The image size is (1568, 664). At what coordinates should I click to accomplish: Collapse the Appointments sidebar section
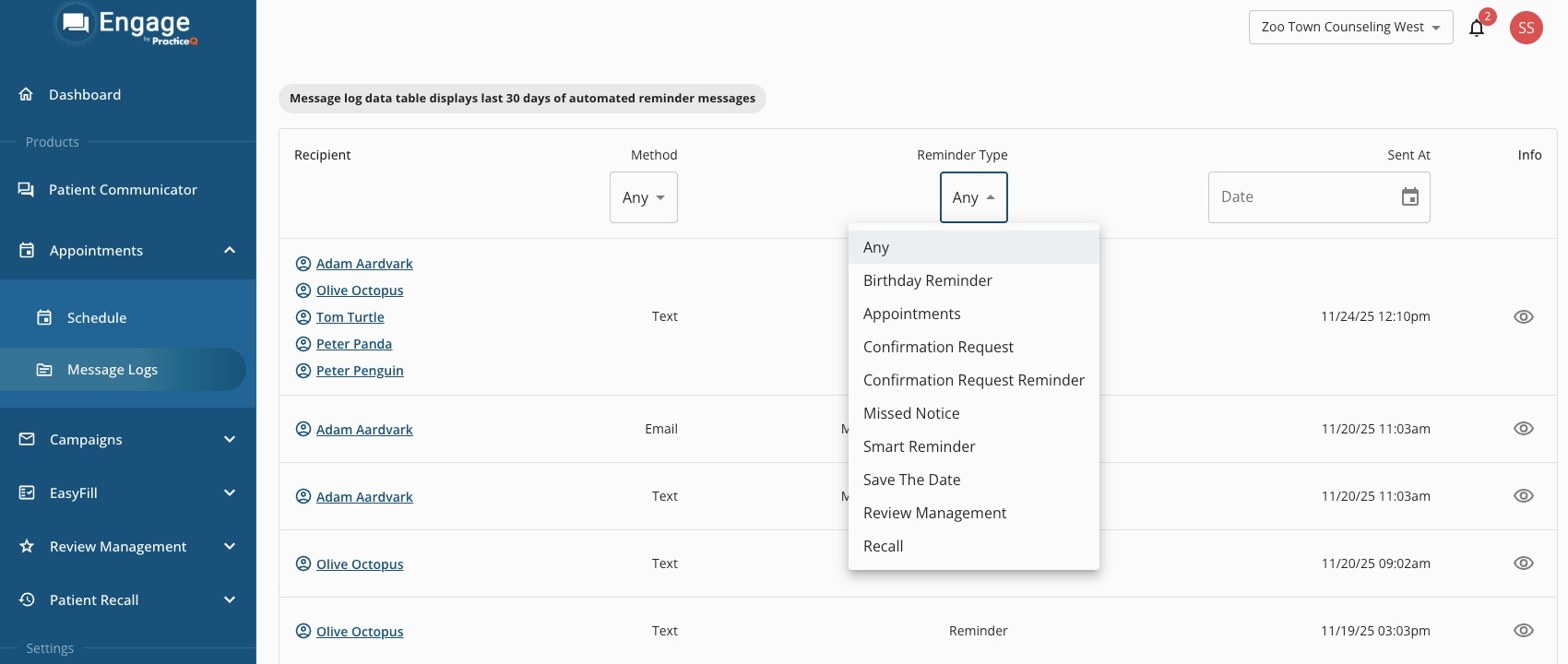coord(230,250)
